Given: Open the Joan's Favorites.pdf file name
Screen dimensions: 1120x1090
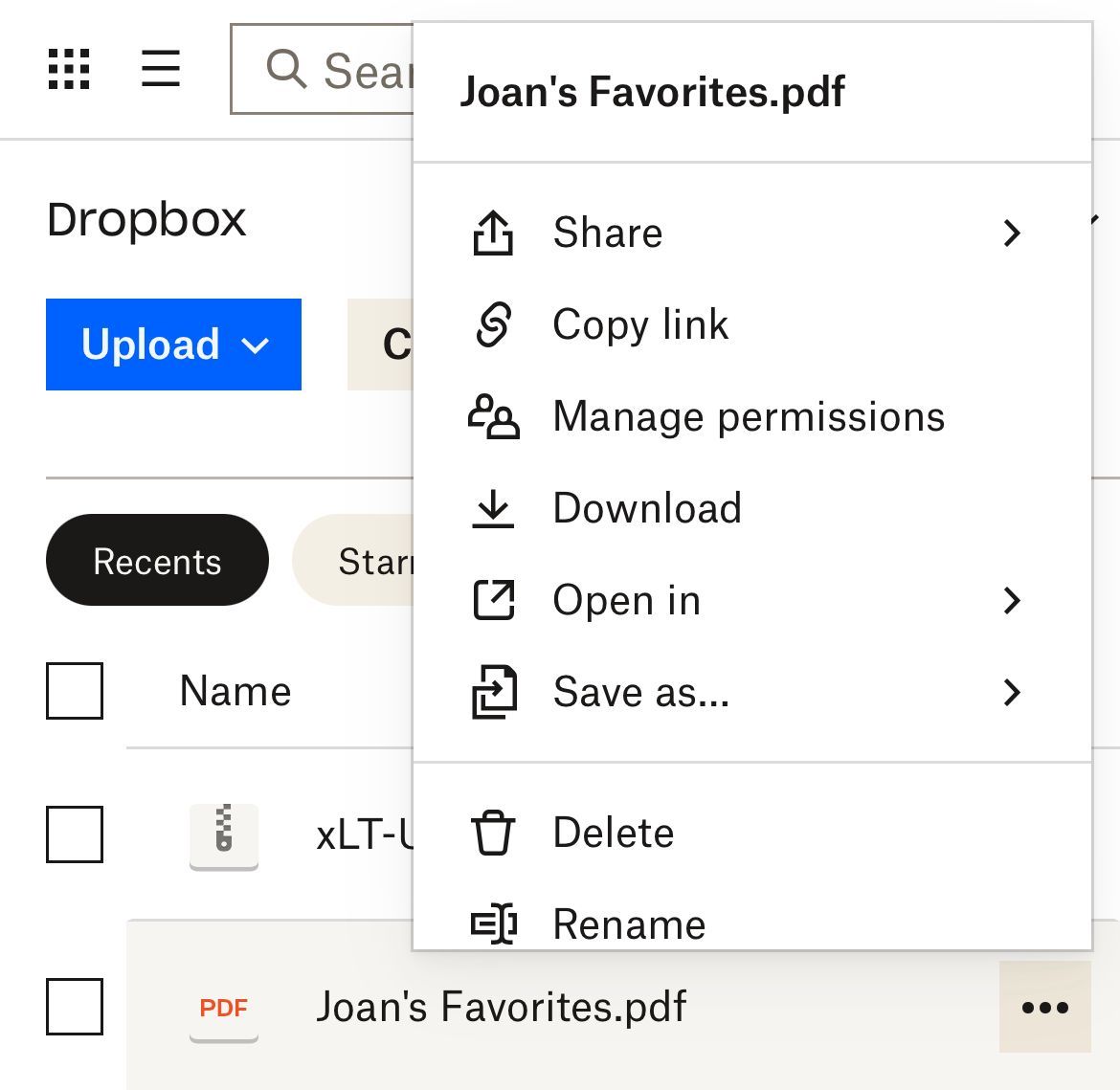Looking at the screenshot, I should [501, 1007].
